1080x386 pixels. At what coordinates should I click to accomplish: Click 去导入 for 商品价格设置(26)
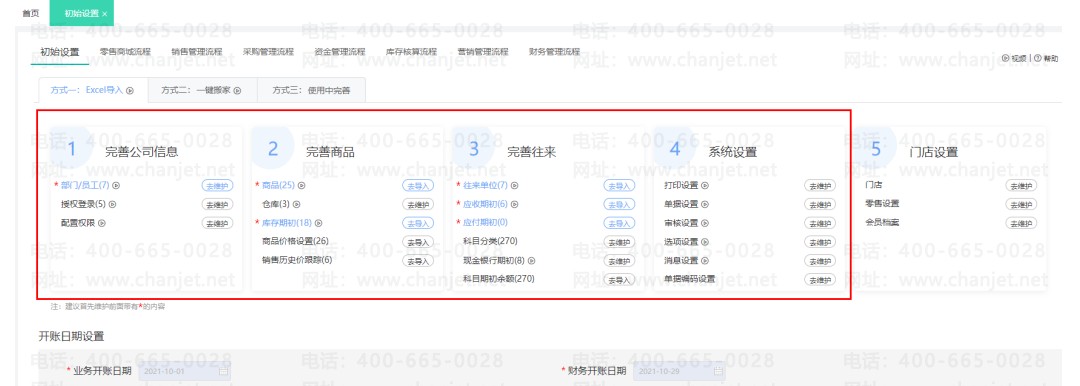click(x=418, y=242)
